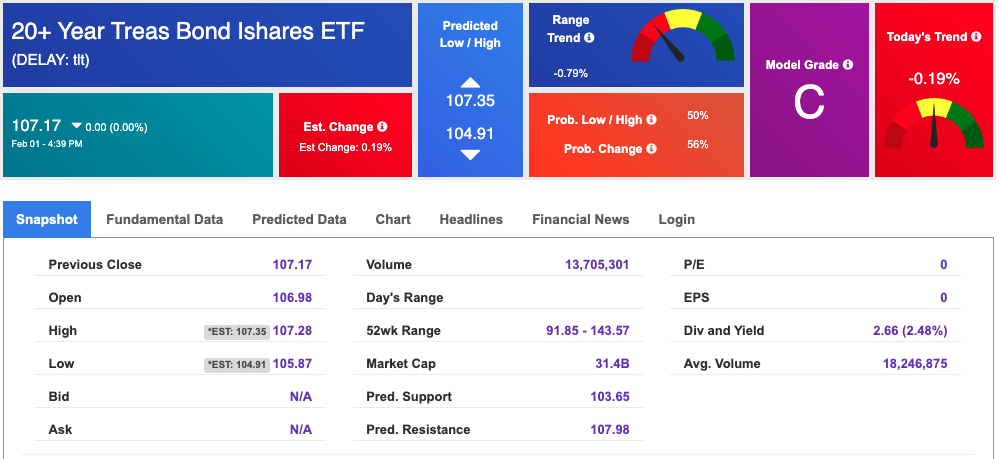View the Headlines tab
This screenshot has width=999, height=459.
coord(471,219)
